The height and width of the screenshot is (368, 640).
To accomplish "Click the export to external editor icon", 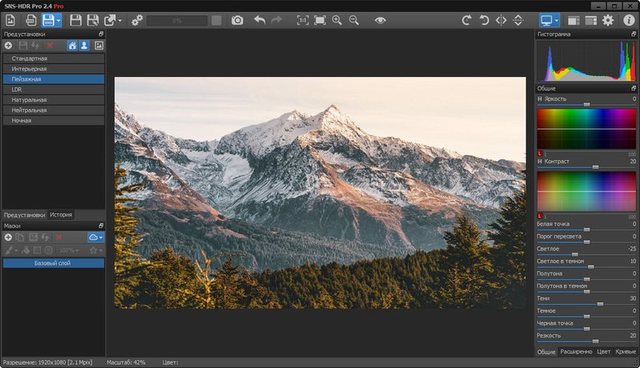I will [x=110, y=20].
